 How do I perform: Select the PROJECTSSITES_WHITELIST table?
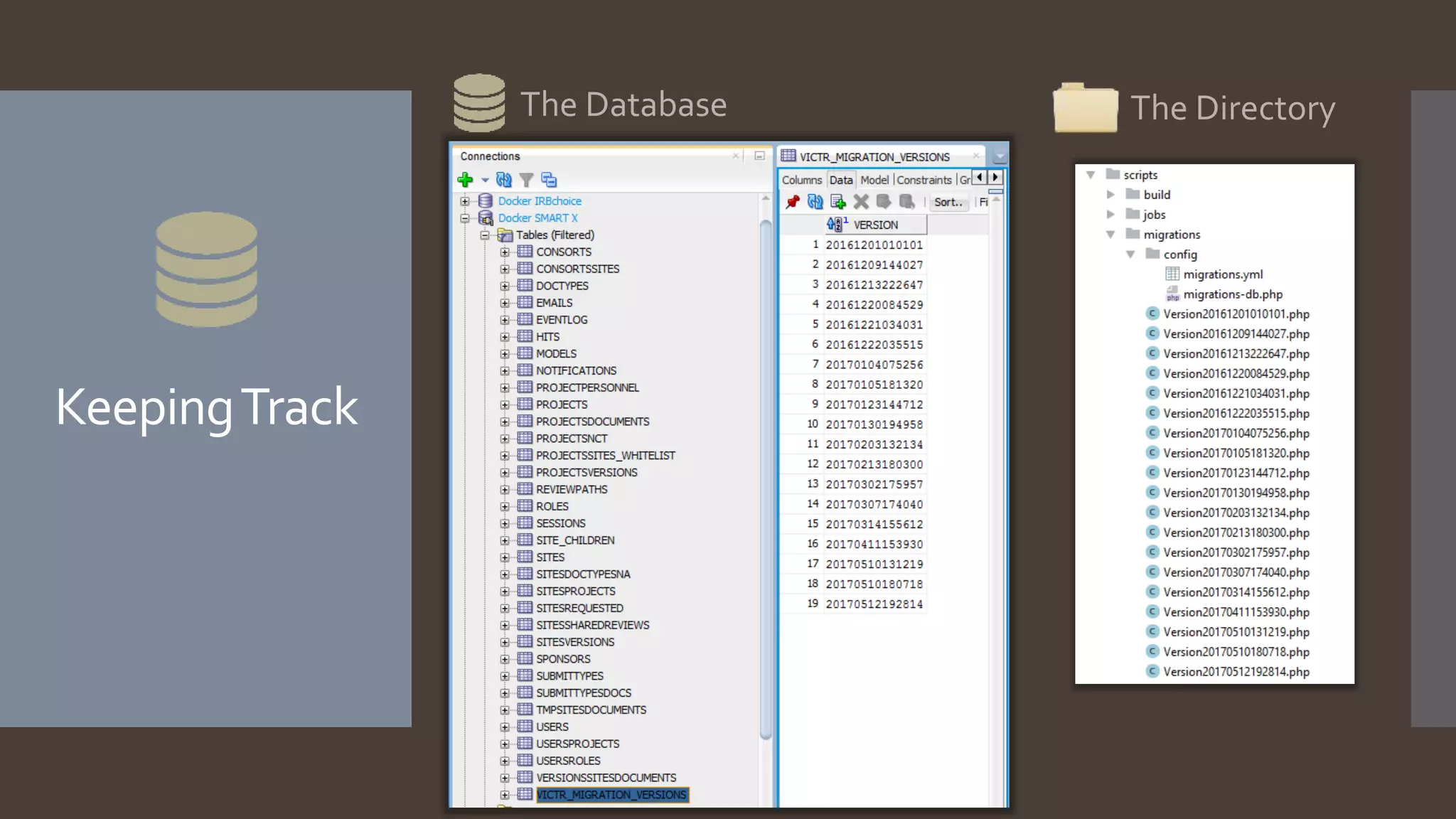[x=606, y=456]
